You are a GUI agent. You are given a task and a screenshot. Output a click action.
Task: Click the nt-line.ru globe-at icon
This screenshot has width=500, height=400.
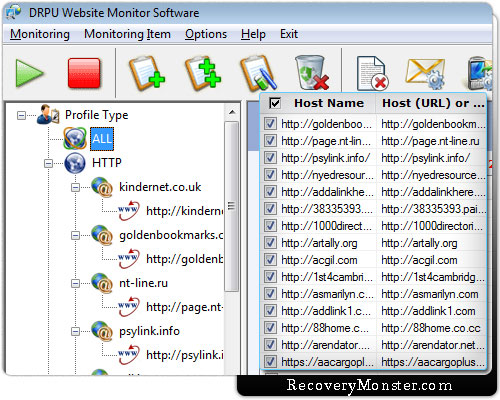coord(102,283)
